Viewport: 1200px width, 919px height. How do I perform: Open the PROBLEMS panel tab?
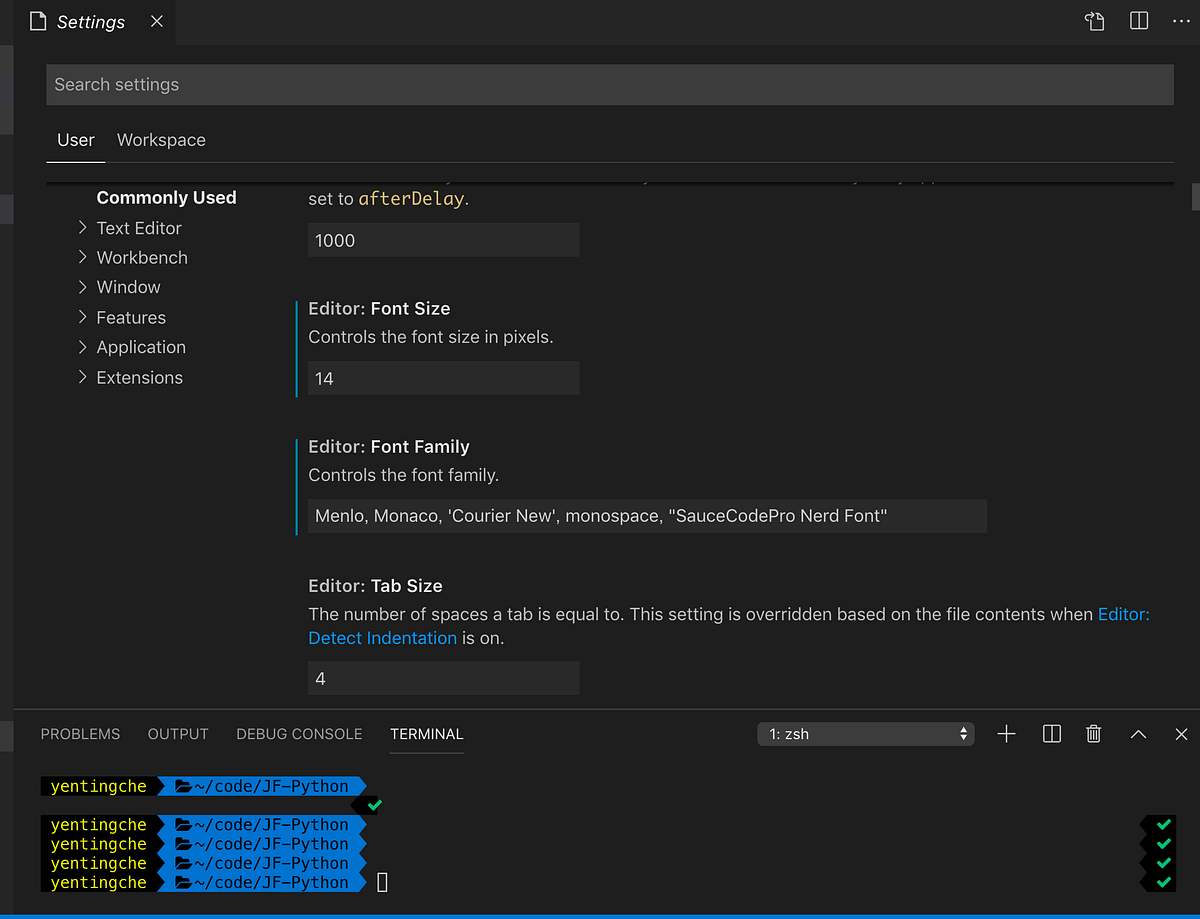tap(80, 733)
